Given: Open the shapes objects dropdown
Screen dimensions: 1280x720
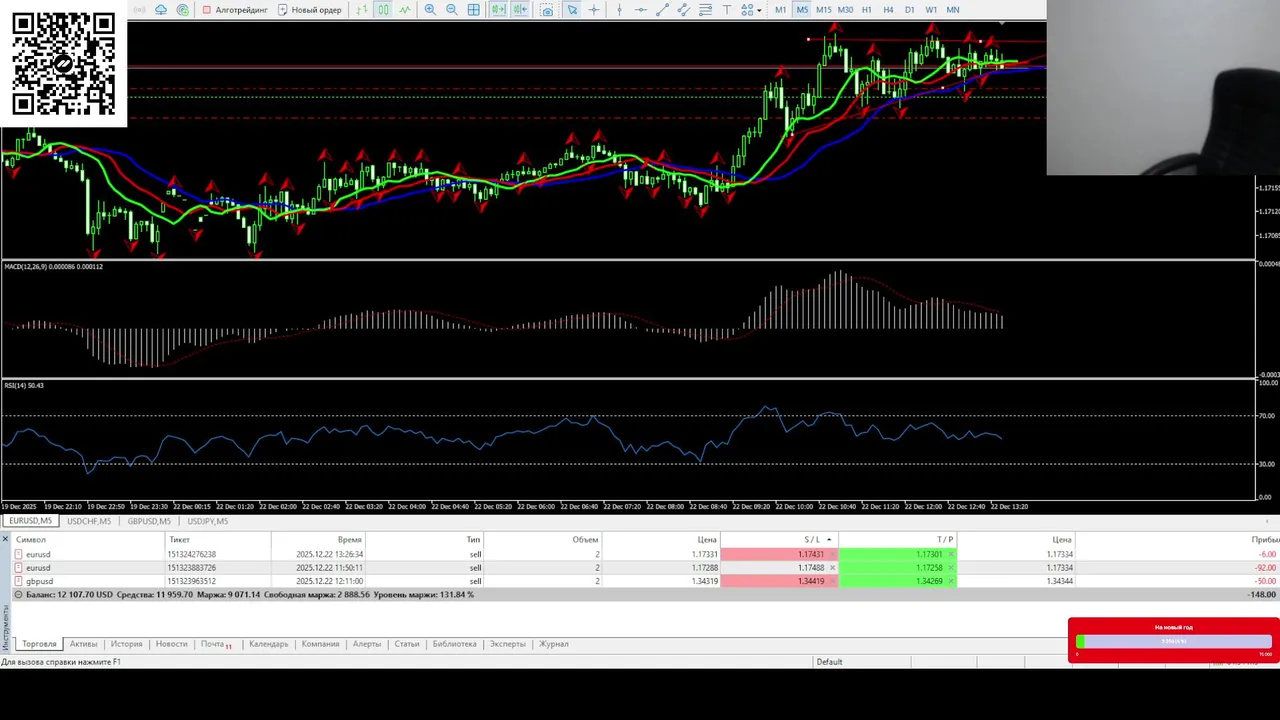Looking at the screenshot, I should pos(751,9).
